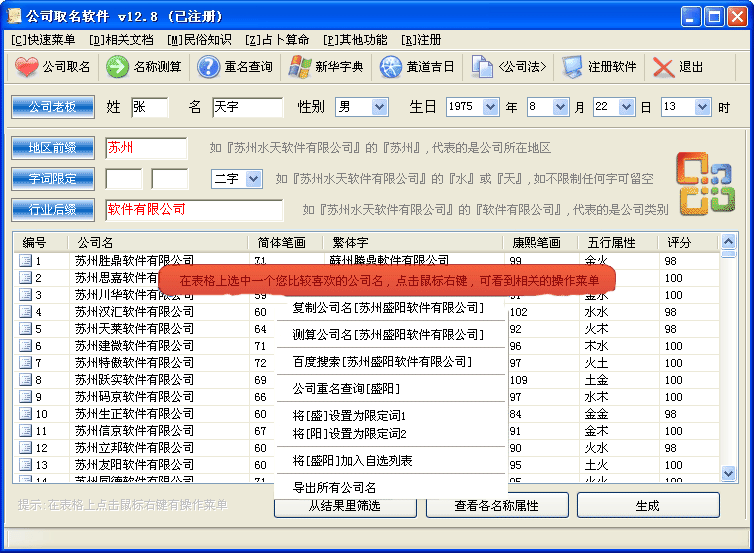754x553 pixels.
Task: Sort by the 公司名 column header
Action: pos(157,242)
